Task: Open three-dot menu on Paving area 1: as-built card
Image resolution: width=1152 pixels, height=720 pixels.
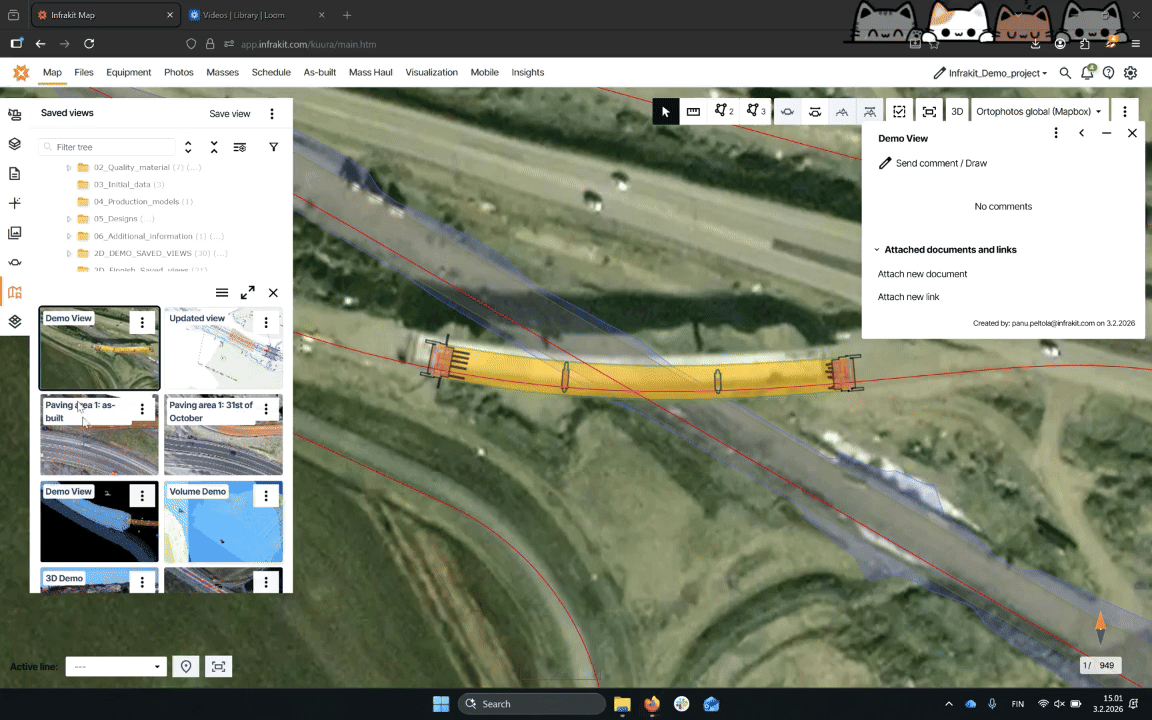Action: [x=142, y=408]
